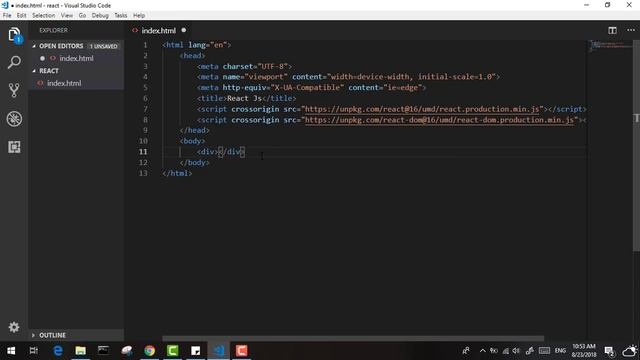This screenshot has width=640, height=360.
Task: Open the Debug view in activity bar
Action: tap(14, 119)
